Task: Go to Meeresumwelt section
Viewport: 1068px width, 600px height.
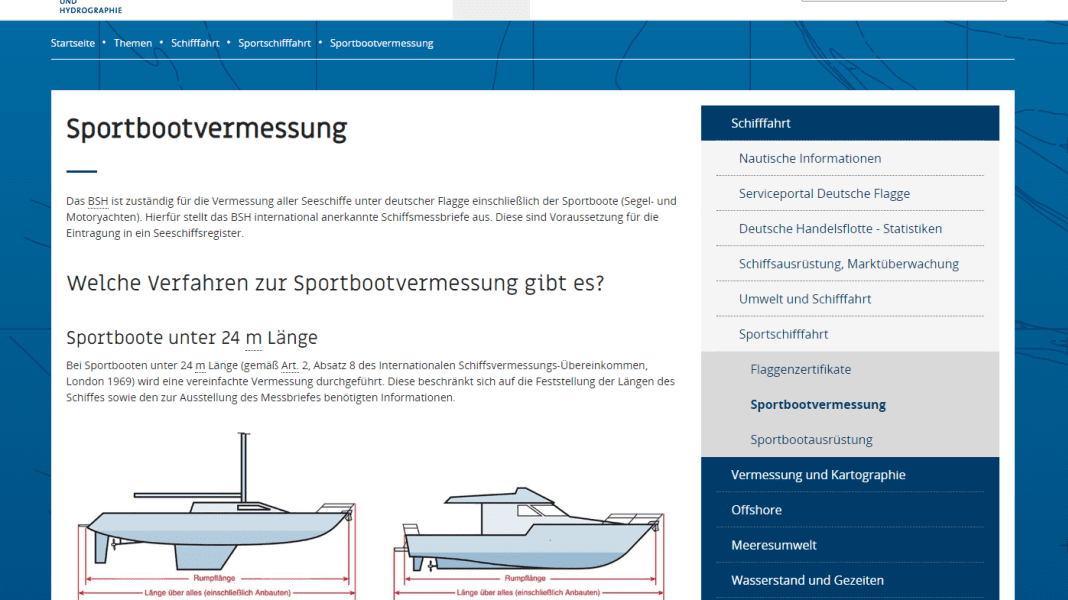Action: 774,546
